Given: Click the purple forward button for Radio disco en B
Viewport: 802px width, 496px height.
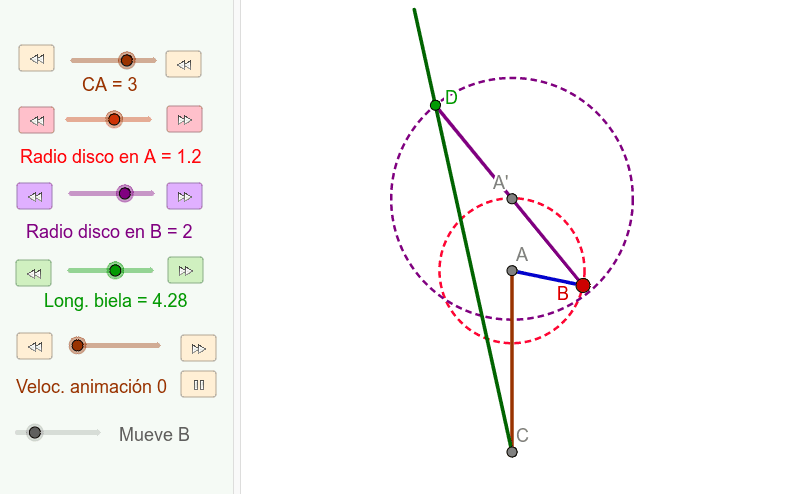Looking at the screenshot, I should (x=185, y=196).
